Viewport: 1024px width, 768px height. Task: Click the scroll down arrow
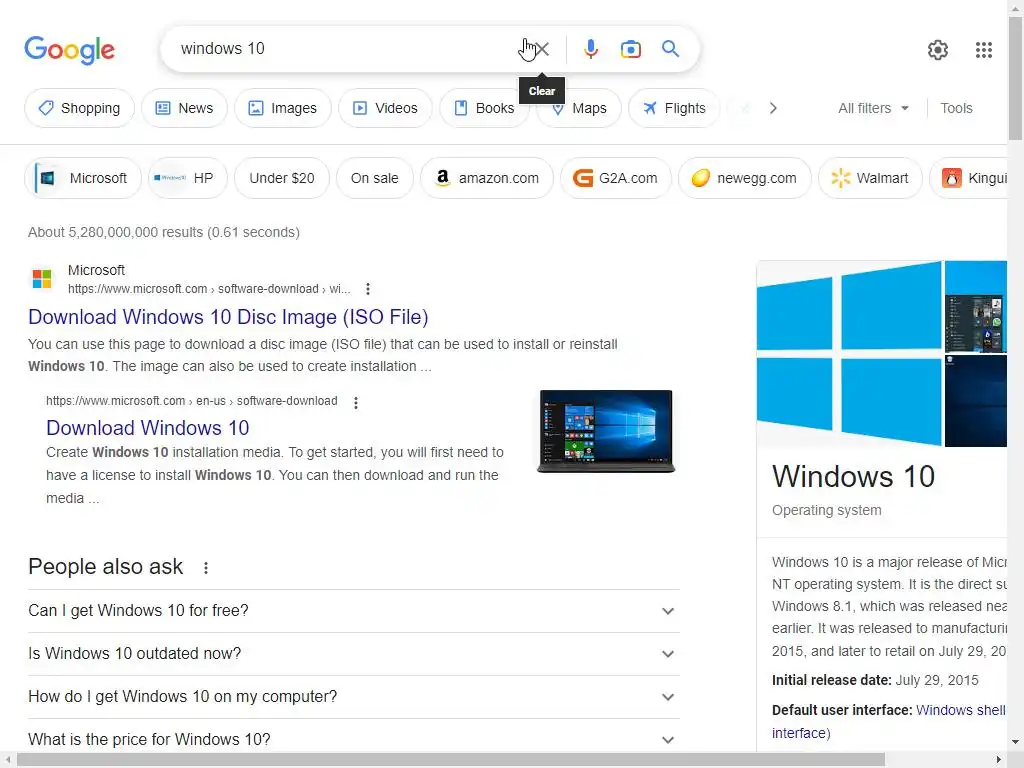pos(1015,743)
